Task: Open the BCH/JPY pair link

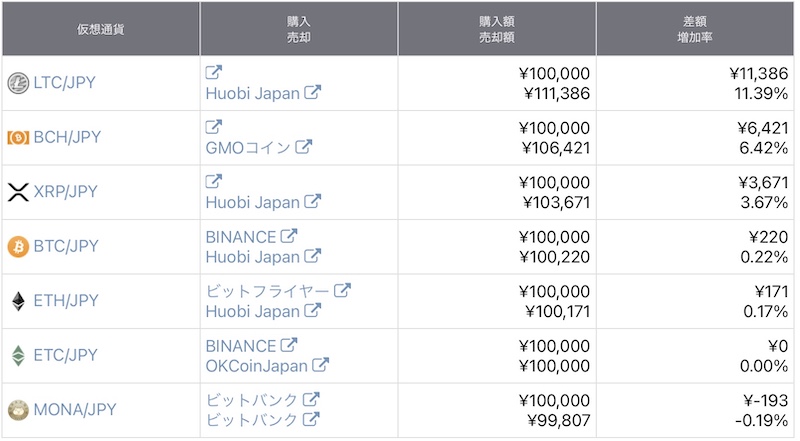Action: (x=67, y=137)
